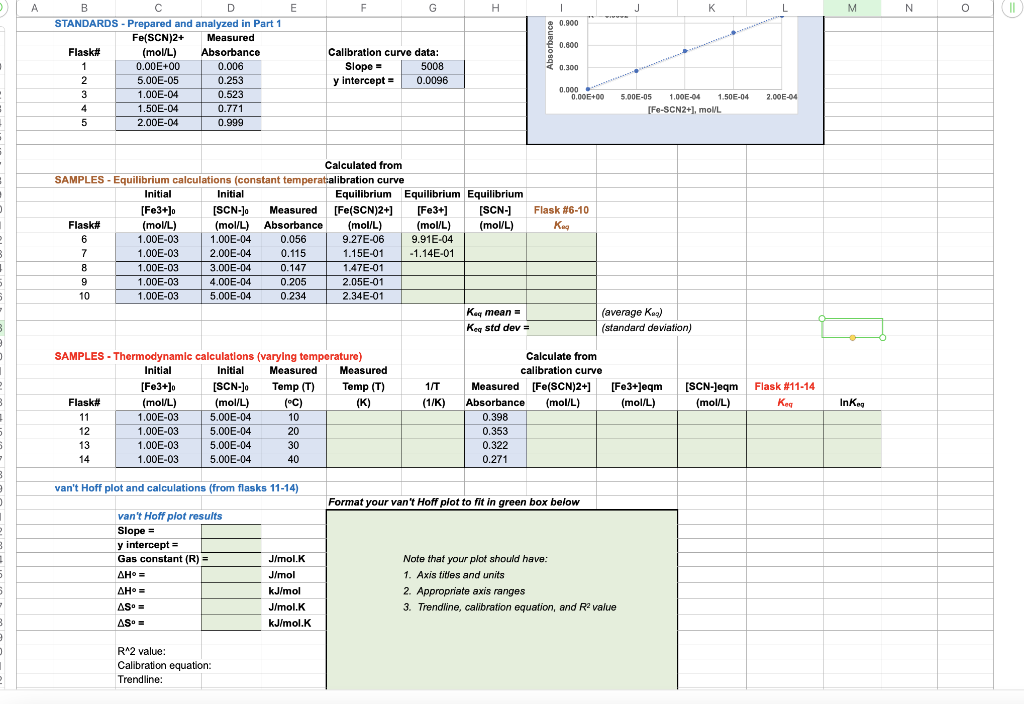The image size is (1024, 704).
Task: Select the 'SAMPLES - Thermodynamic calculations' heading
Action: point(208,357)
